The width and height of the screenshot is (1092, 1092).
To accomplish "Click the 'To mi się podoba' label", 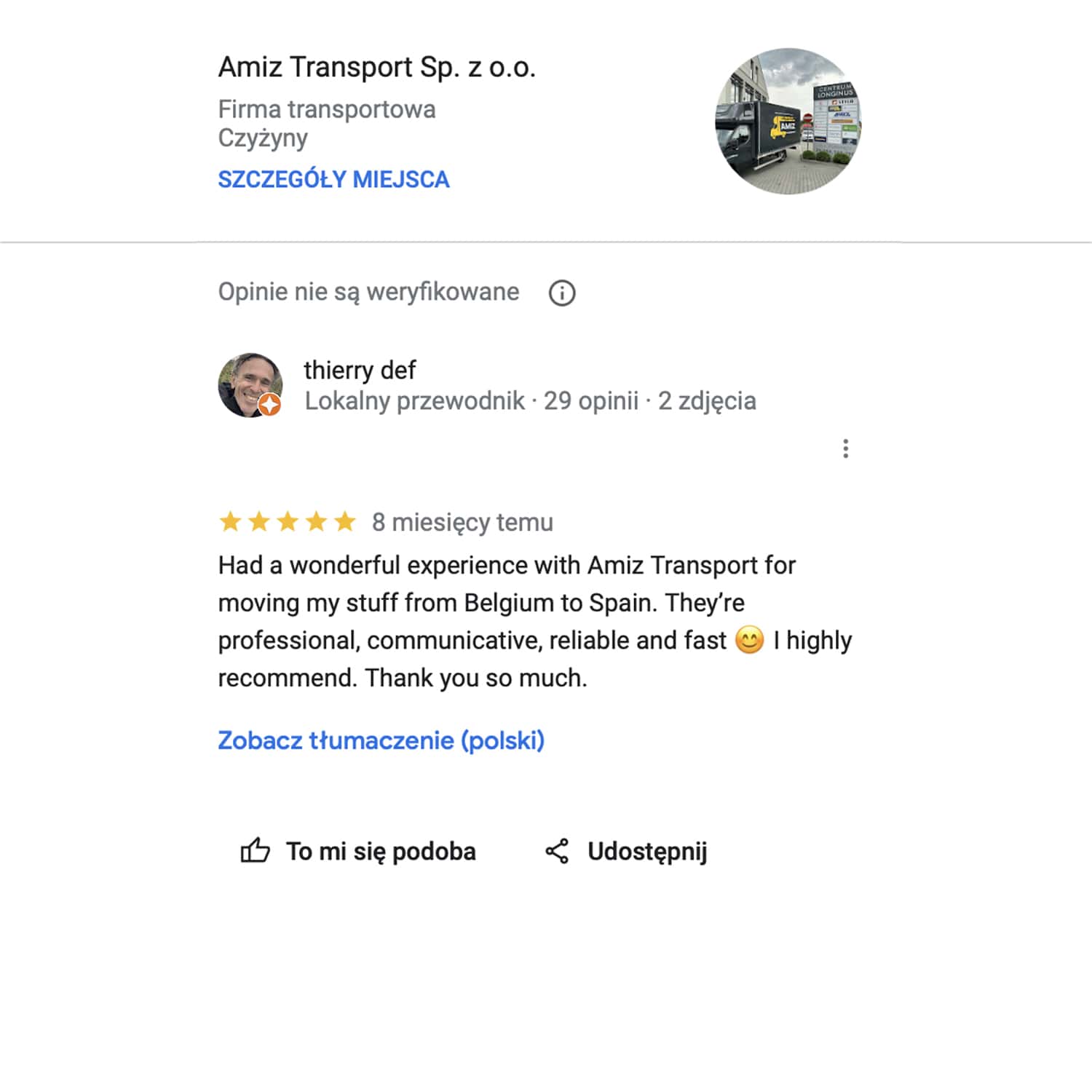I will (381, 851).
